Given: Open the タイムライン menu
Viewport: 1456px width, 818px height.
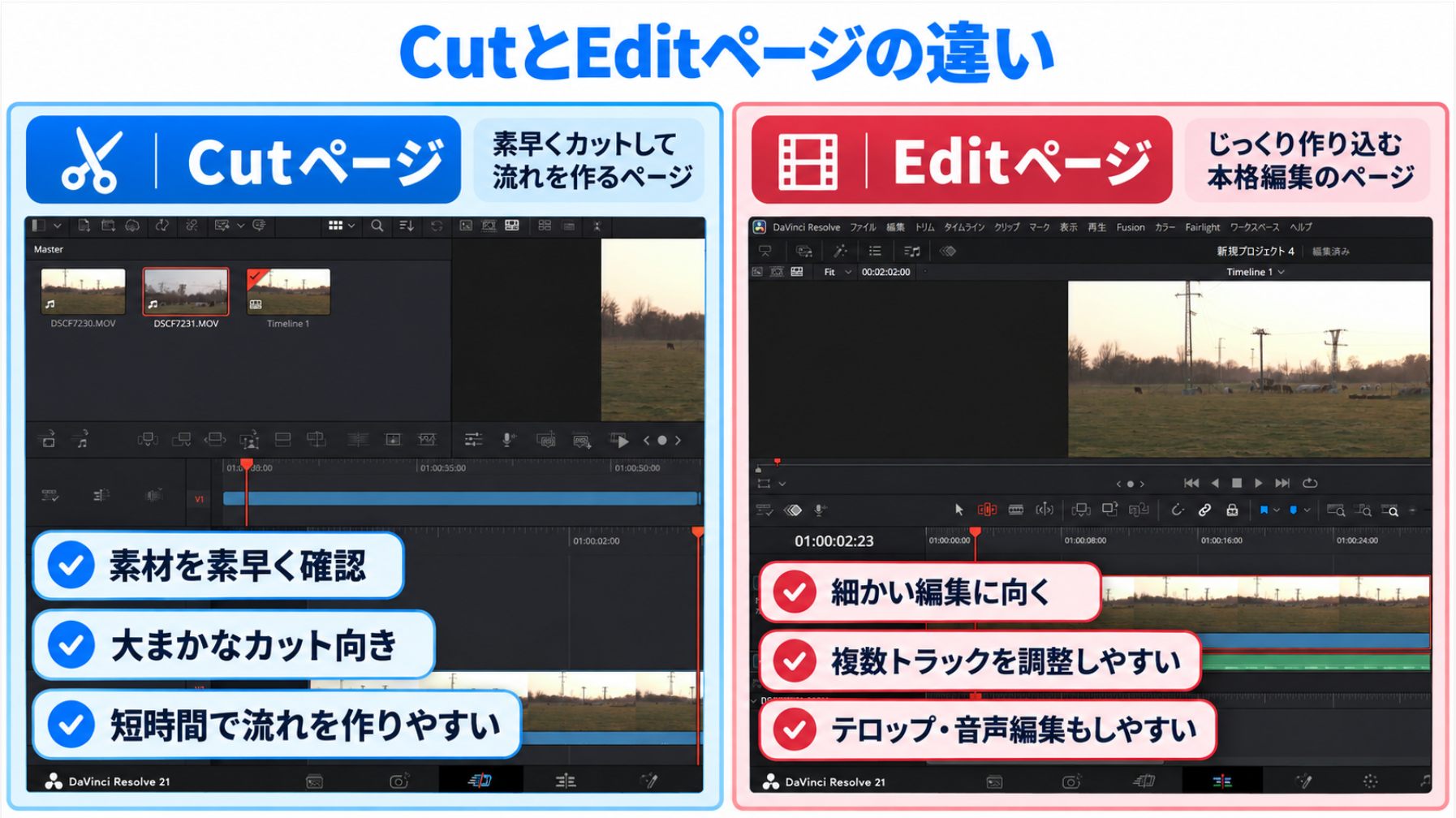Looking at the screenshot, I should pyautogui.click(x=963, y=227).
